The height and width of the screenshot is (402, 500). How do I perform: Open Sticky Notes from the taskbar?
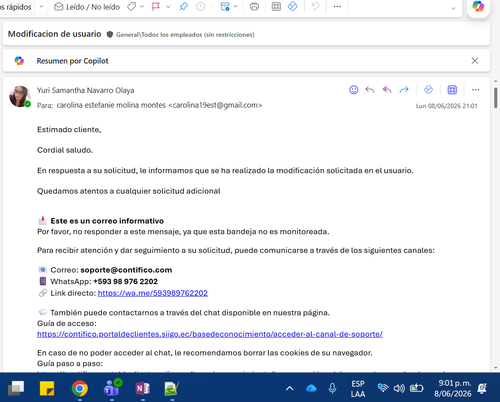(x=47, y=388)
